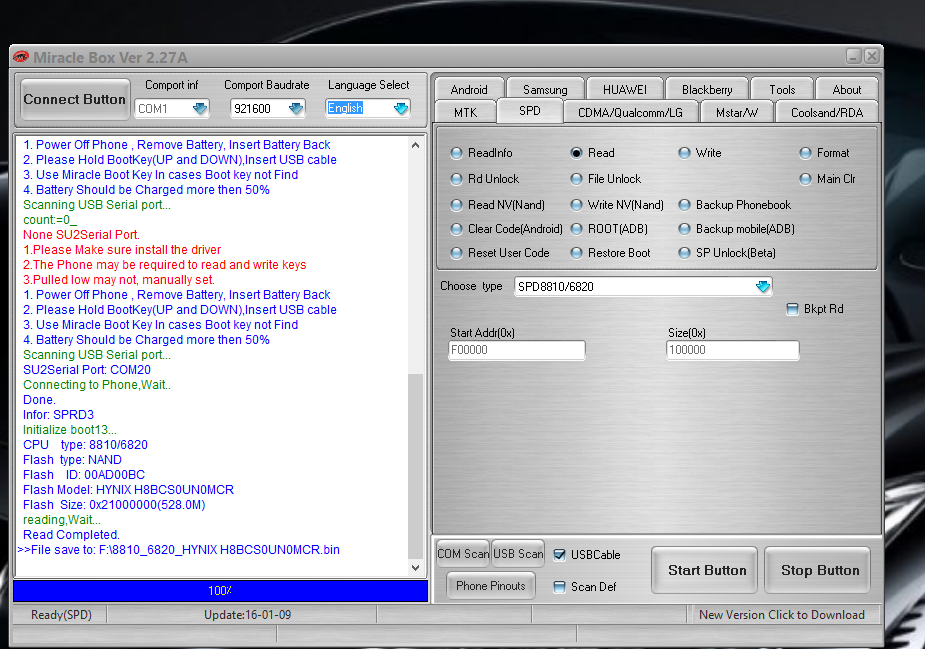Enable the Bkpt Rd checkbox
925x649 pixels.
tap(792, 309)
